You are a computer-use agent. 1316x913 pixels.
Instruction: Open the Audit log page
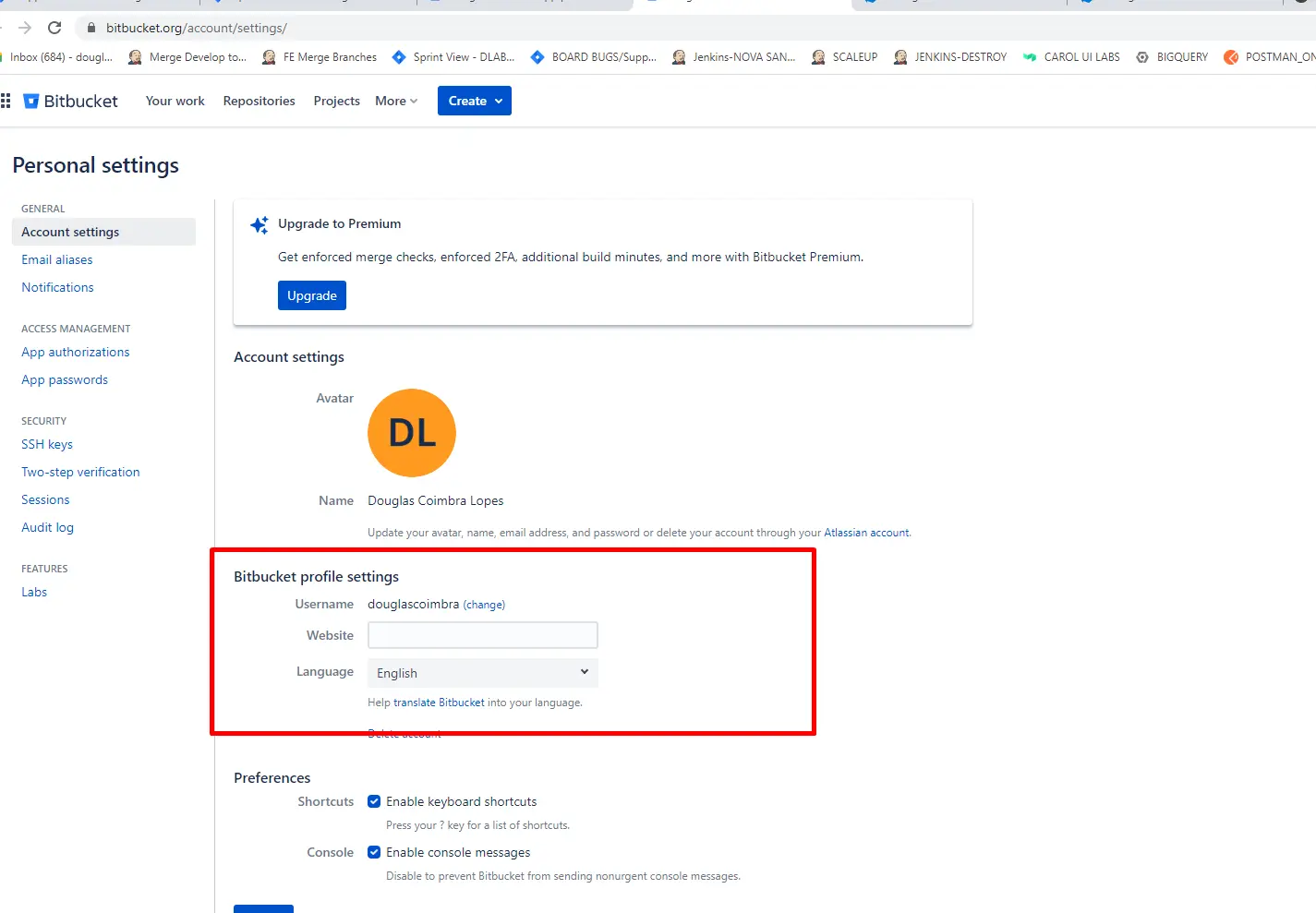48,527
